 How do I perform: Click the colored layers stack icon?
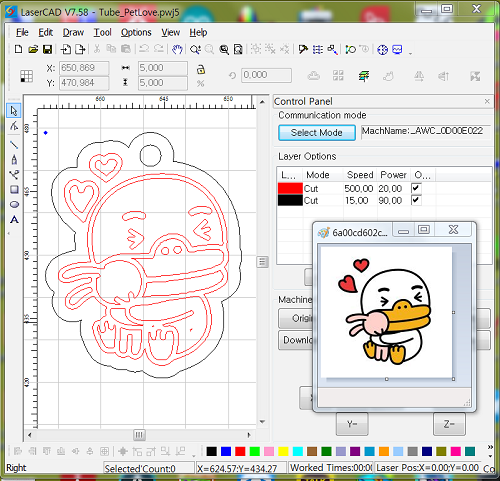tap(364, 76)
